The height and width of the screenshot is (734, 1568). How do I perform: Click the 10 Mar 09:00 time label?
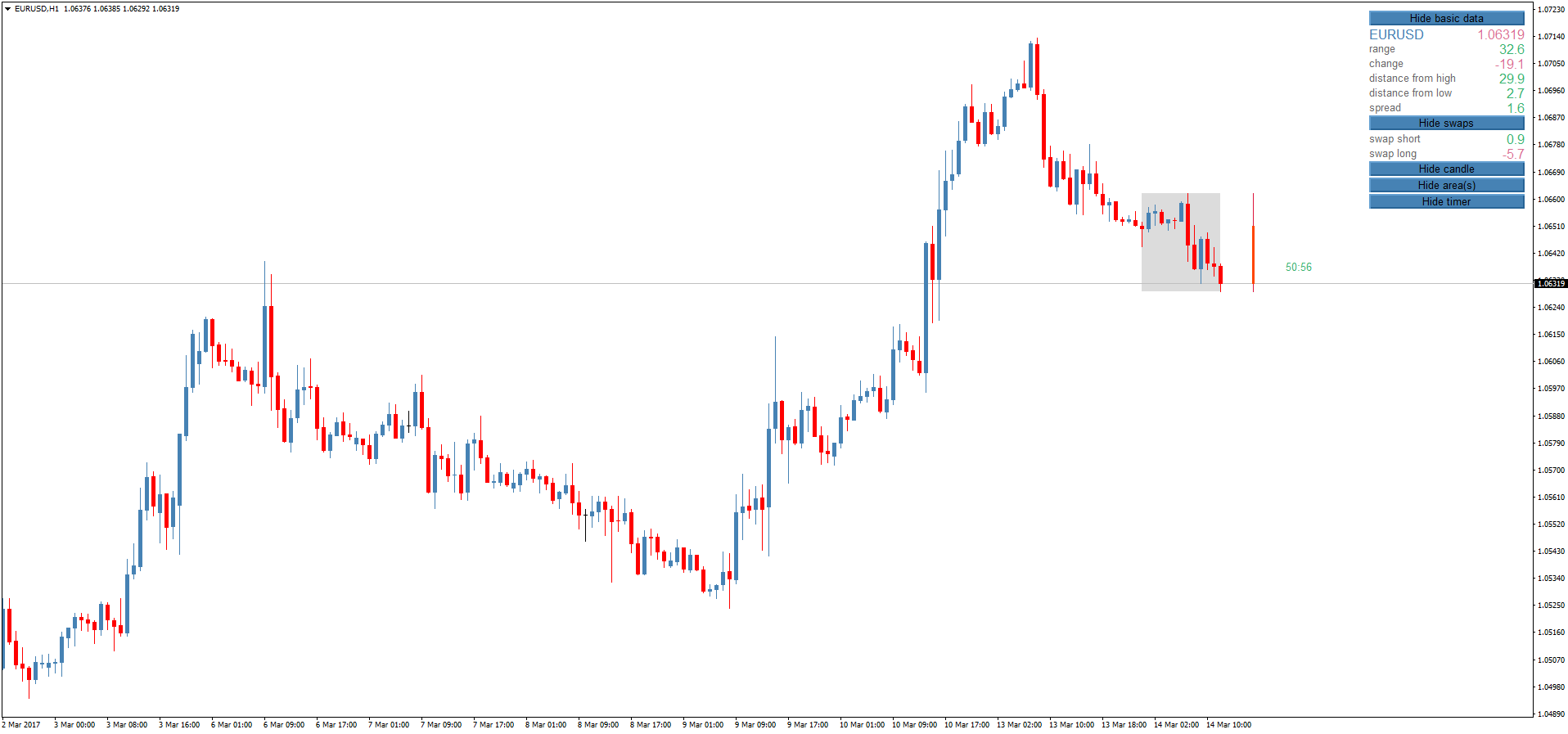pos(914,724)
